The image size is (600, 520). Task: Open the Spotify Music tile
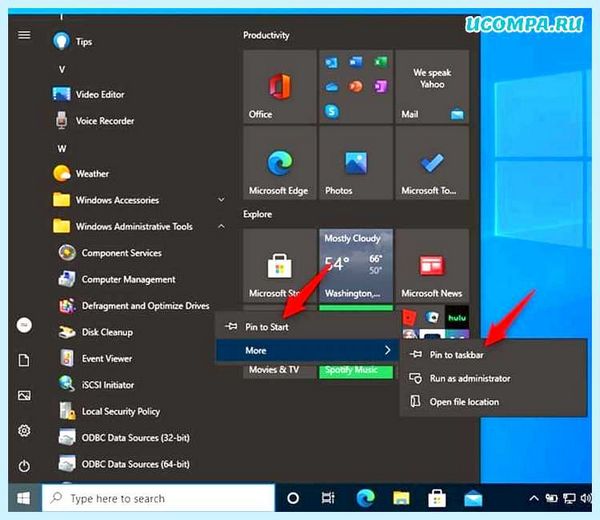[x=356, y=371]
